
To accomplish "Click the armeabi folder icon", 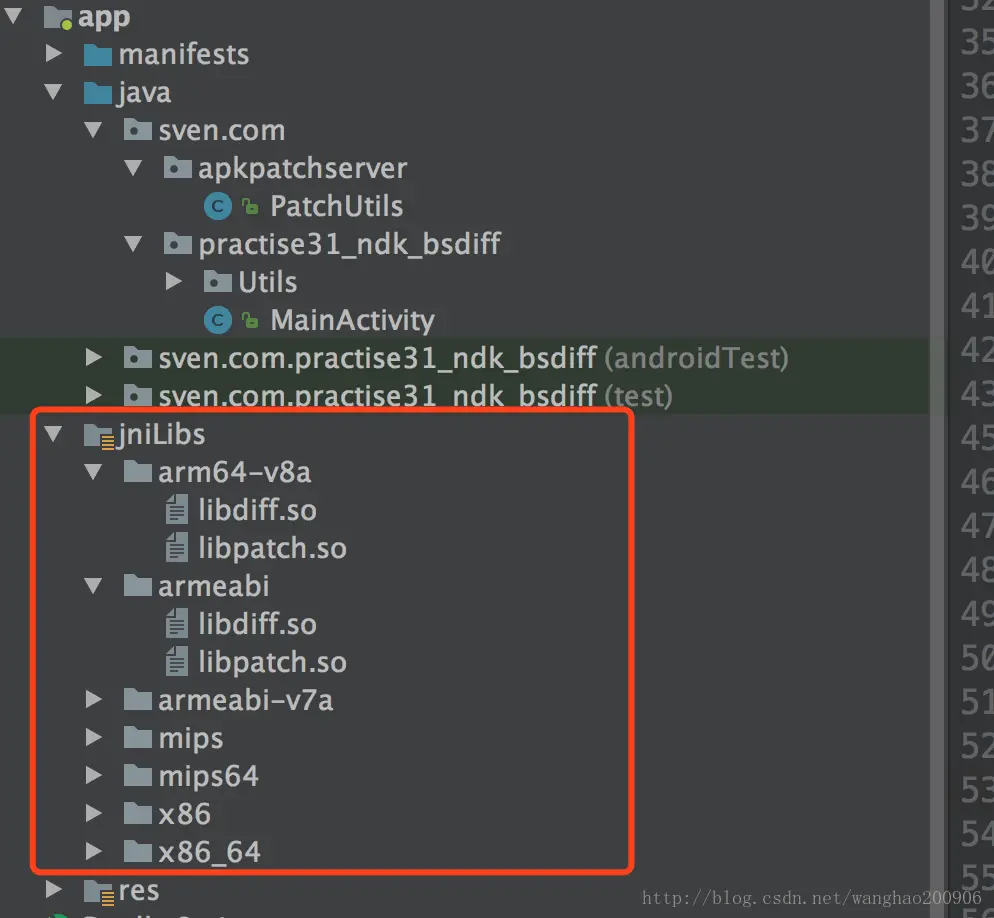I will [x=138, y=586].
